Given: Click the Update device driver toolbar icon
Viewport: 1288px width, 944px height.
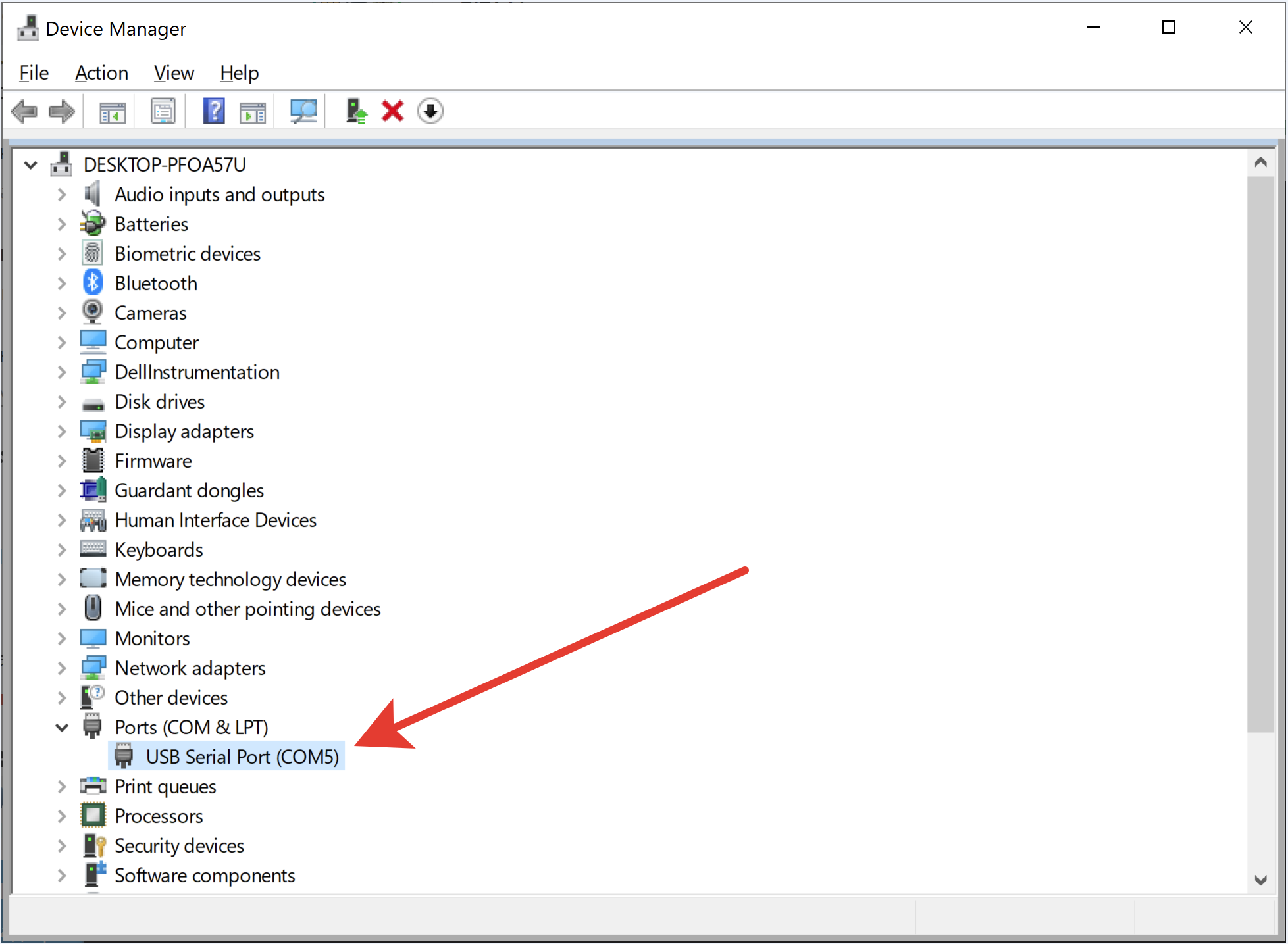Looking at the screenshot, I should pyautogui.click(x=356, y=111).
